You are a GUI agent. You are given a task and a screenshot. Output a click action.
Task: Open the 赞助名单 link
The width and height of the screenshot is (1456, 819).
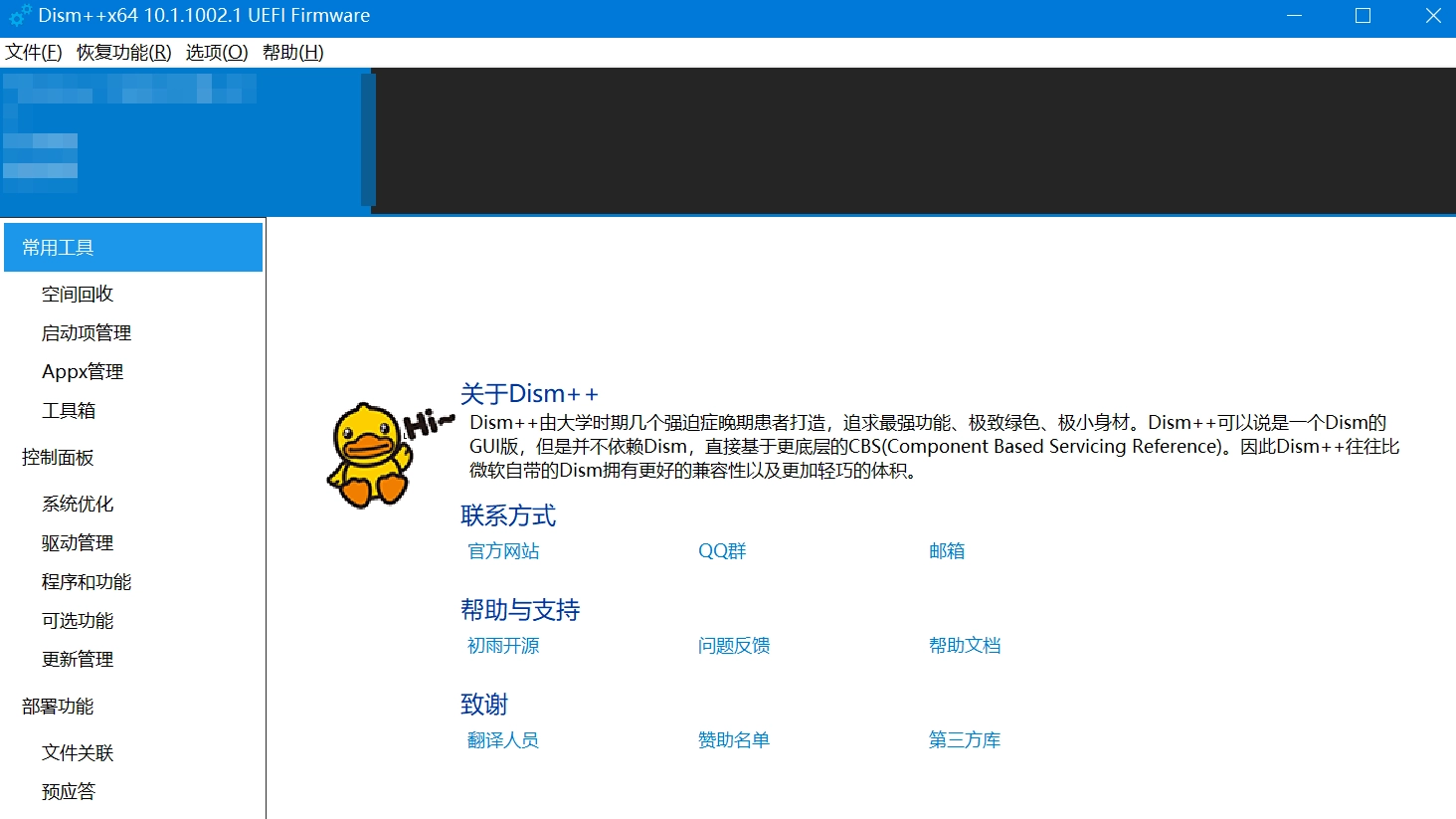point(734,740)
